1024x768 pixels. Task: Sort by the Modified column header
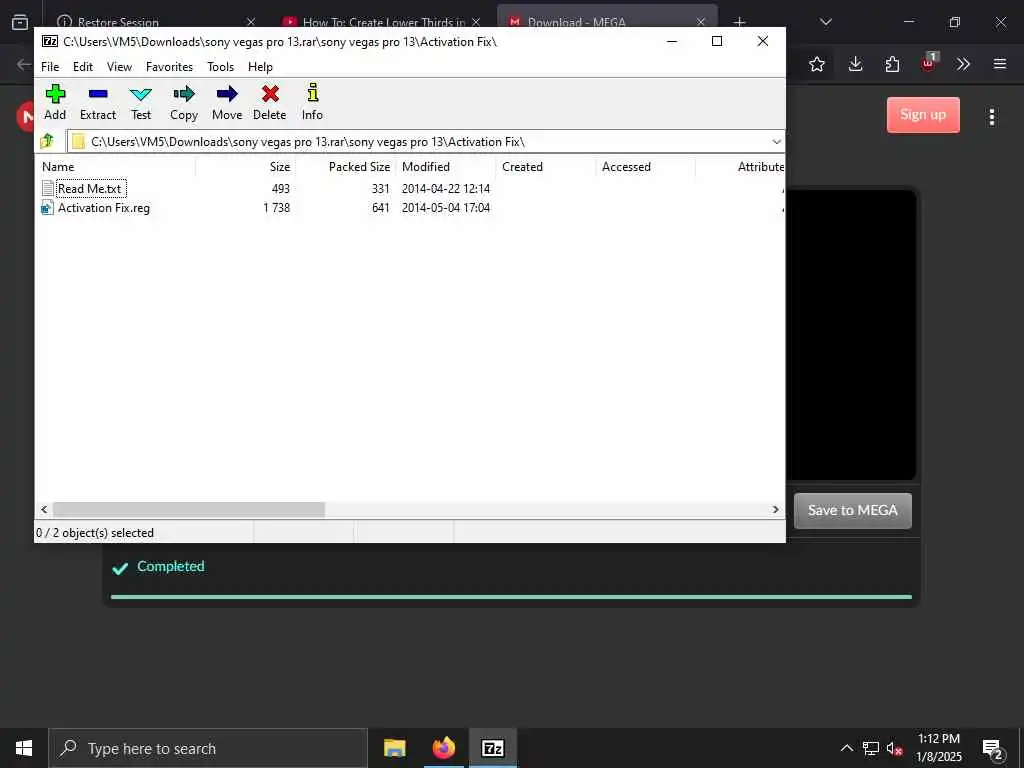coord(445,167)
